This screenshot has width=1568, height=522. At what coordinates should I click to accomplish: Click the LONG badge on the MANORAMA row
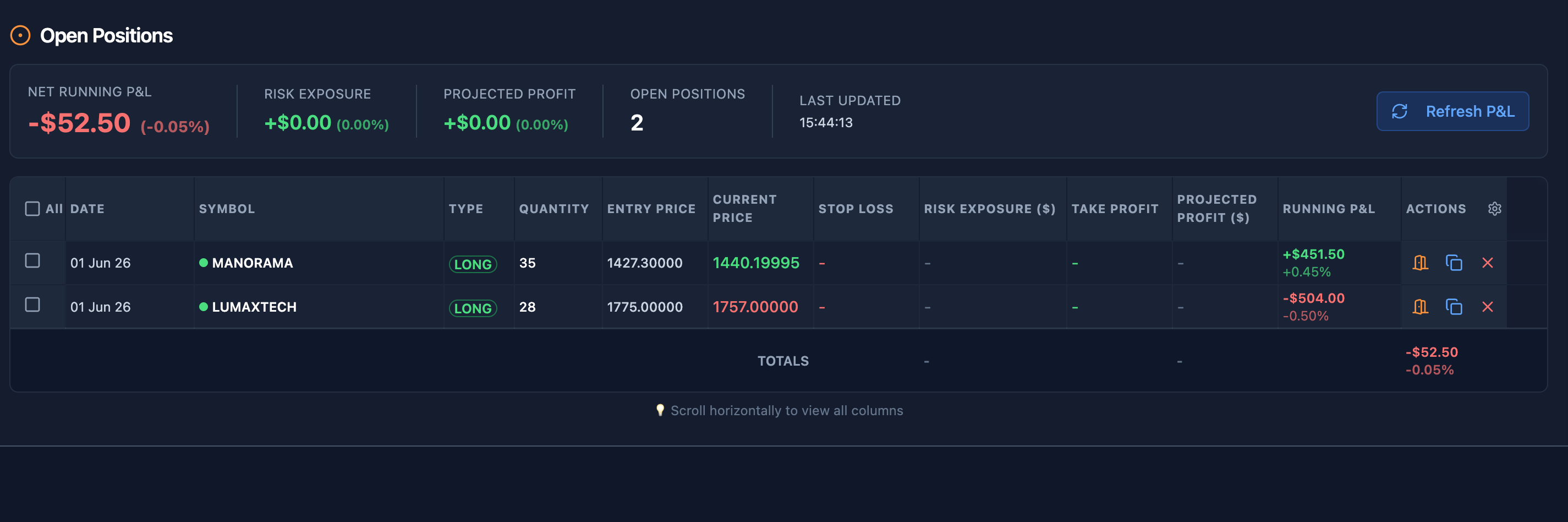click(473, 264)
